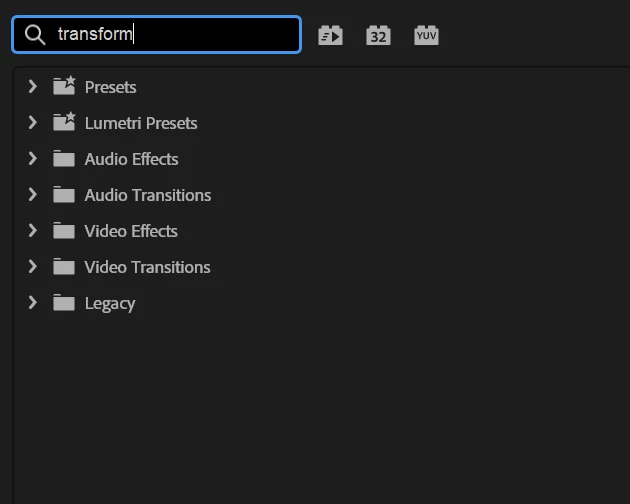Click the Legacy folder icon

(x=64, y=303)
